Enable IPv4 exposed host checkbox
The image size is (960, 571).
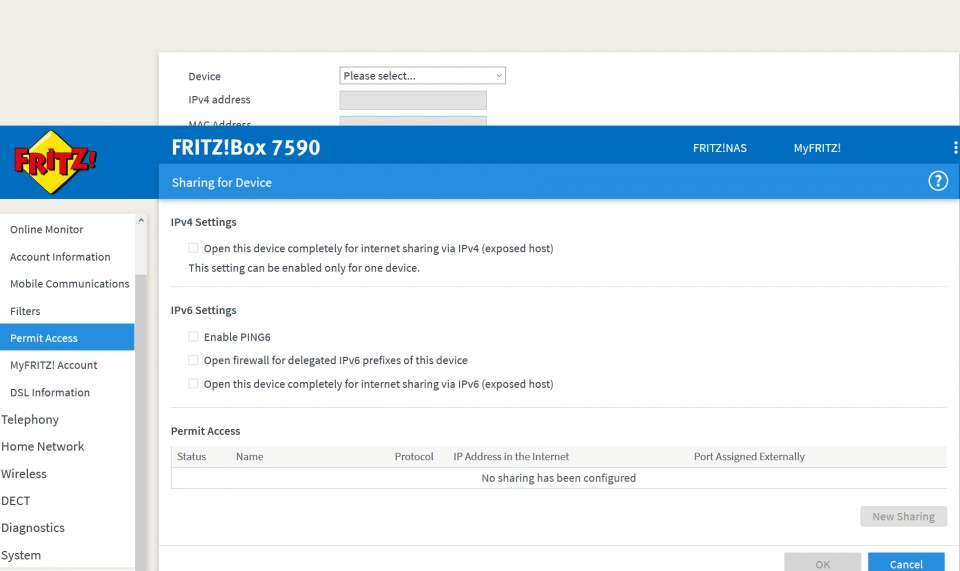tap(193, 248)
